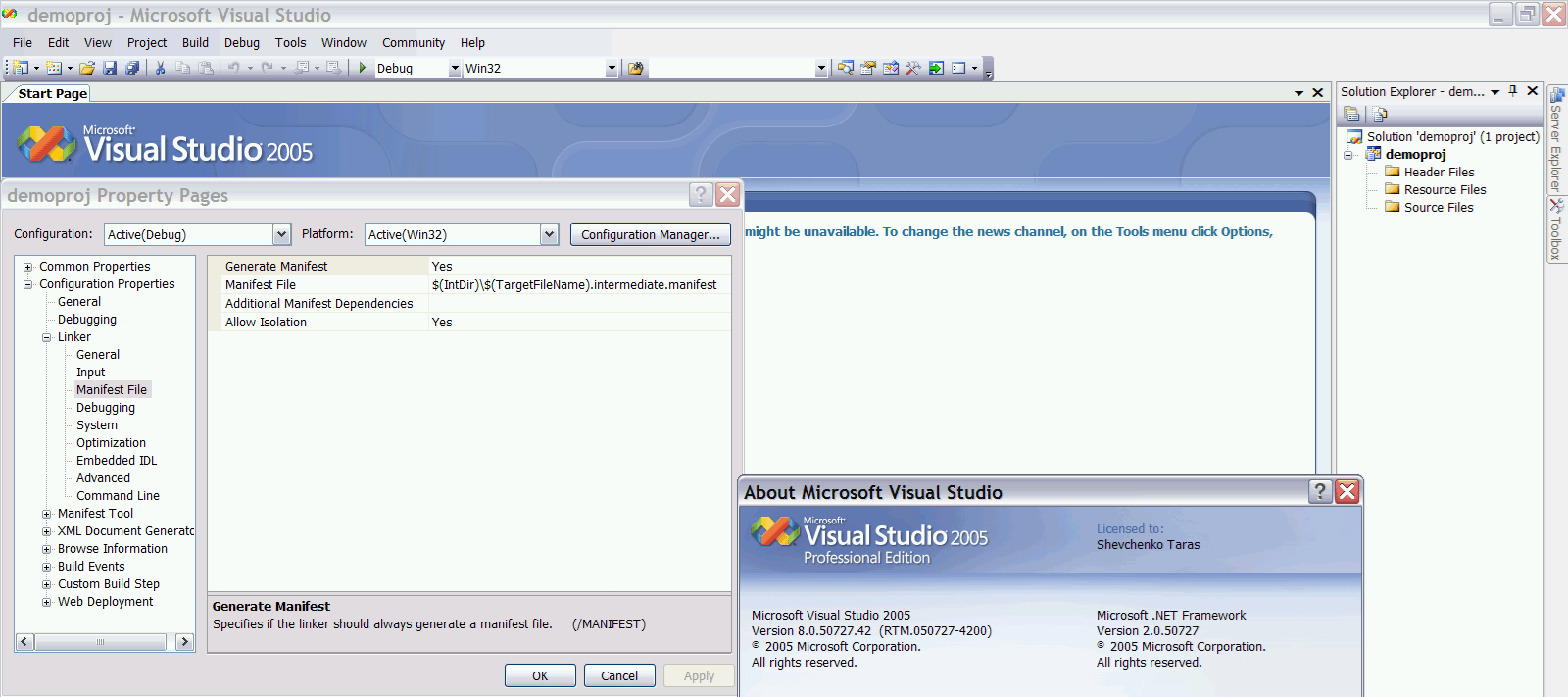
Task: Open the Tools menu
Action: (x=290, y=42)
